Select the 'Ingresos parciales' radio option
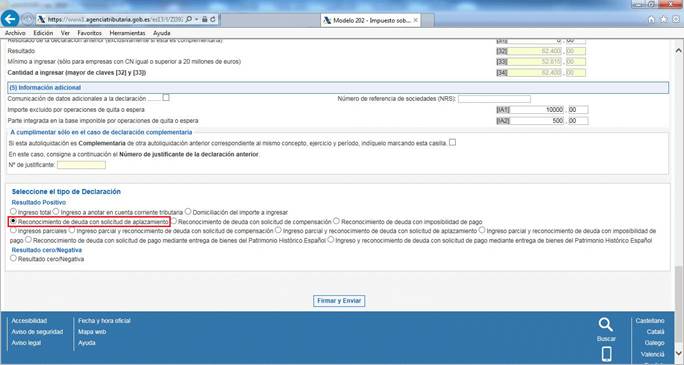Viewport: 684px width, 365px height. [x=14, y=230]
